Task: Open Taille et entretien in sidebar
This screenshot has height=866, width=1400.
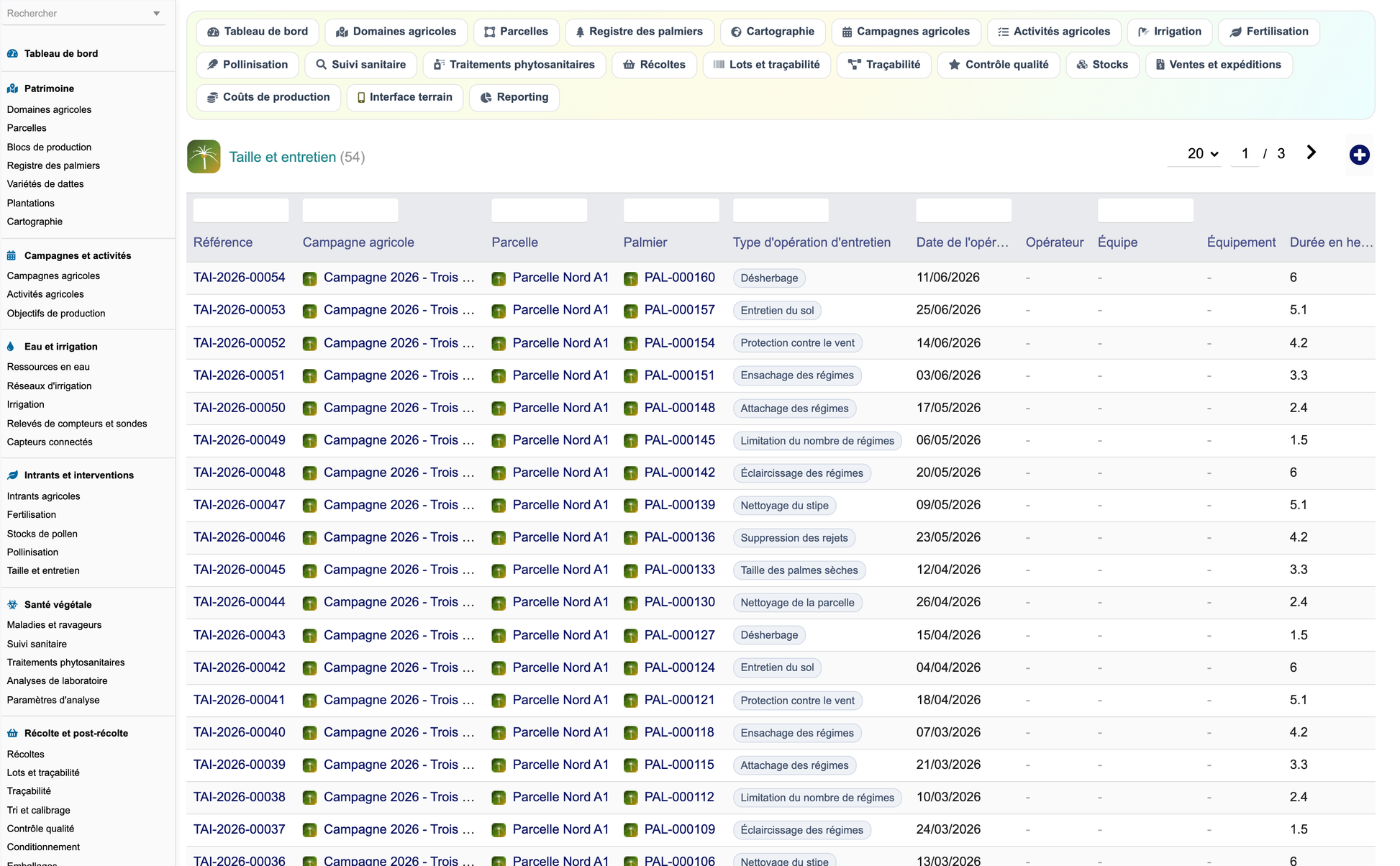Action: point(43,571)
